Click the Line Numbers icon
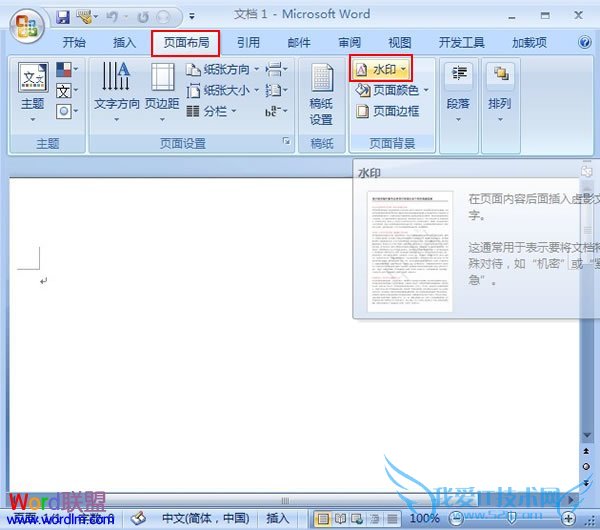 coord(276,91)
